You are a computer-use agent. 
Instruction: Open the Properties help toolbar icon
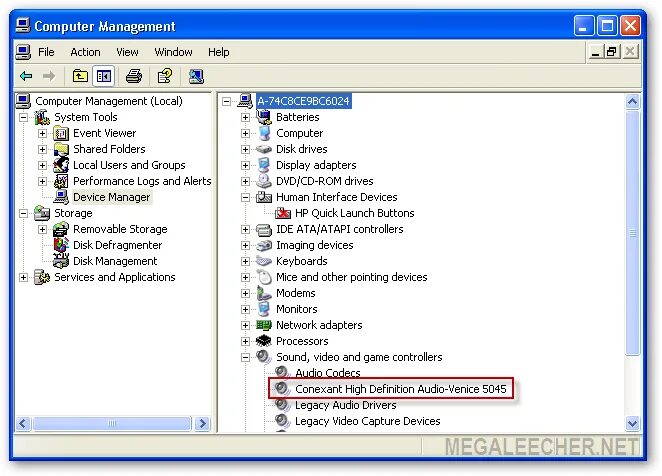pyautogui.click(x=165, y=76)
